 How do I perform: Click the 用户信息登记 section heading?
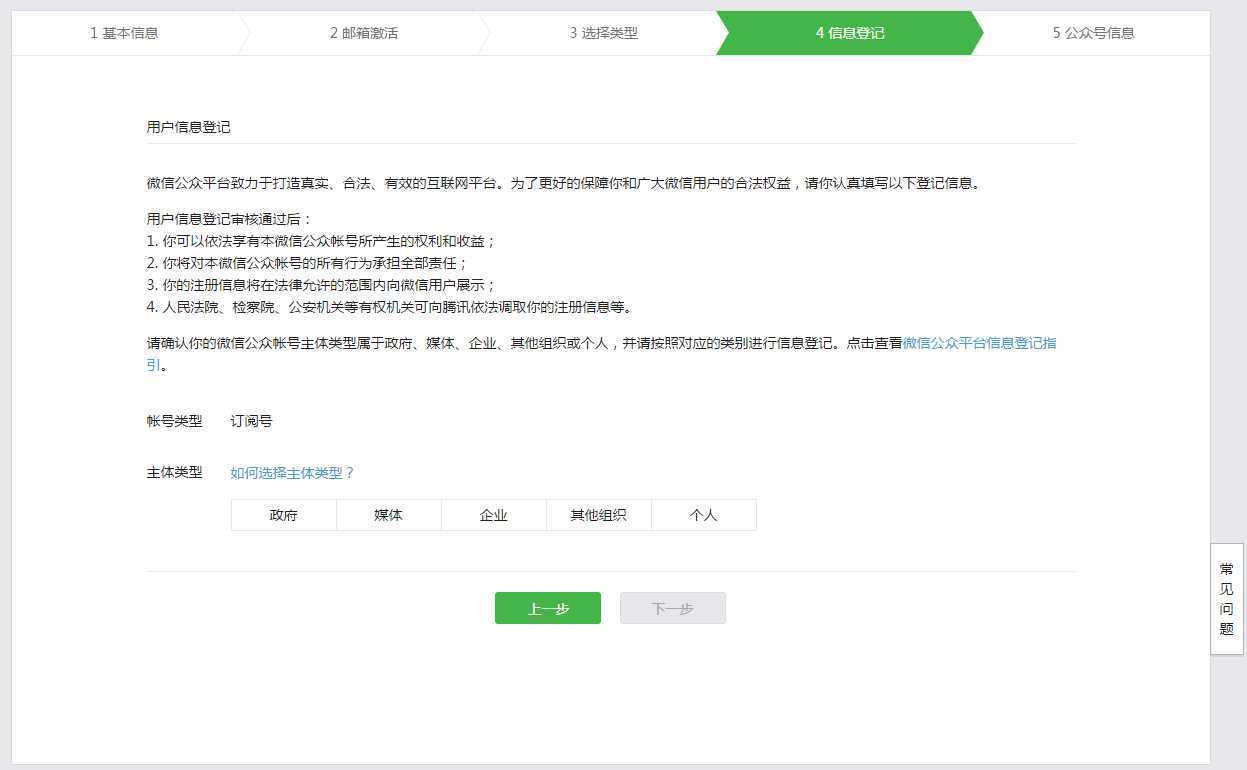click(188, 127)
